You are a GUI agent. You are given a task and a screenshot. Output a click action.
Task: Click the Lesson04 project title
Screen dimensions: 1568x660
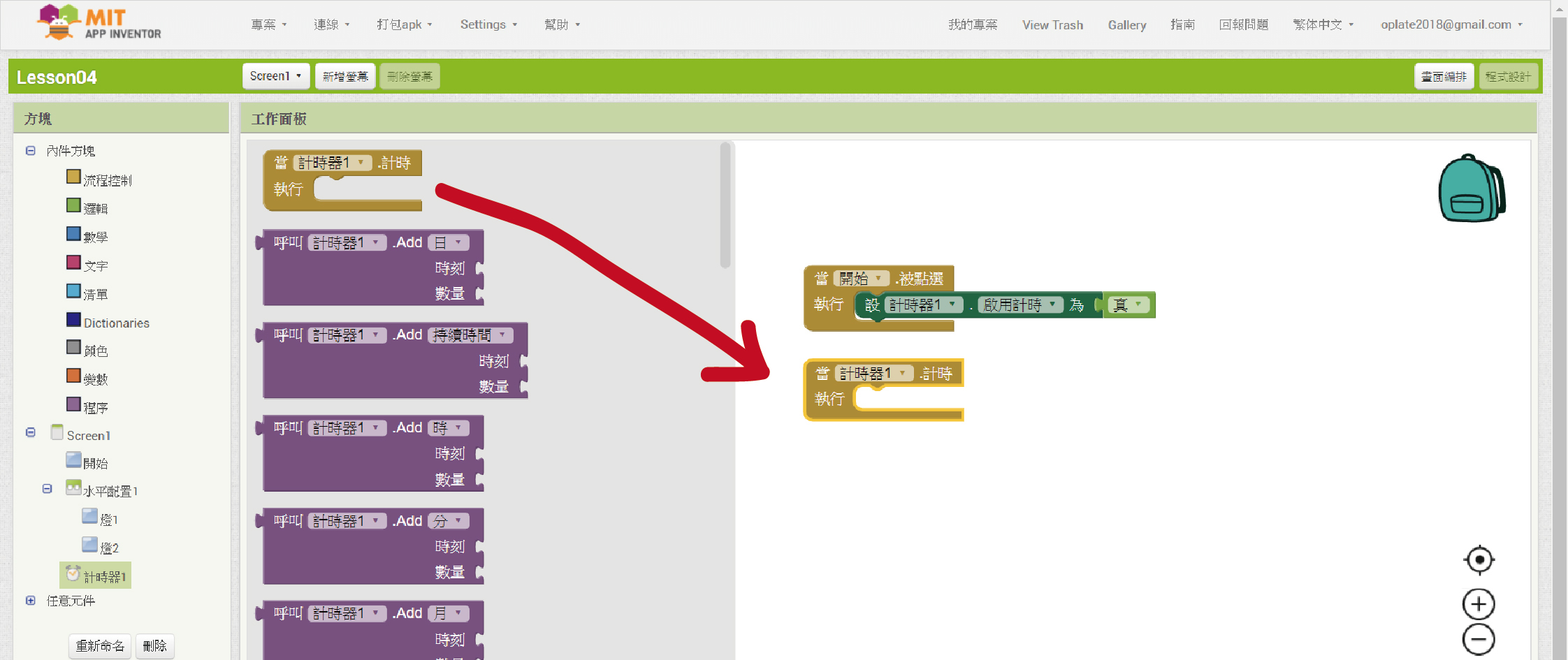tap(57, 77)
